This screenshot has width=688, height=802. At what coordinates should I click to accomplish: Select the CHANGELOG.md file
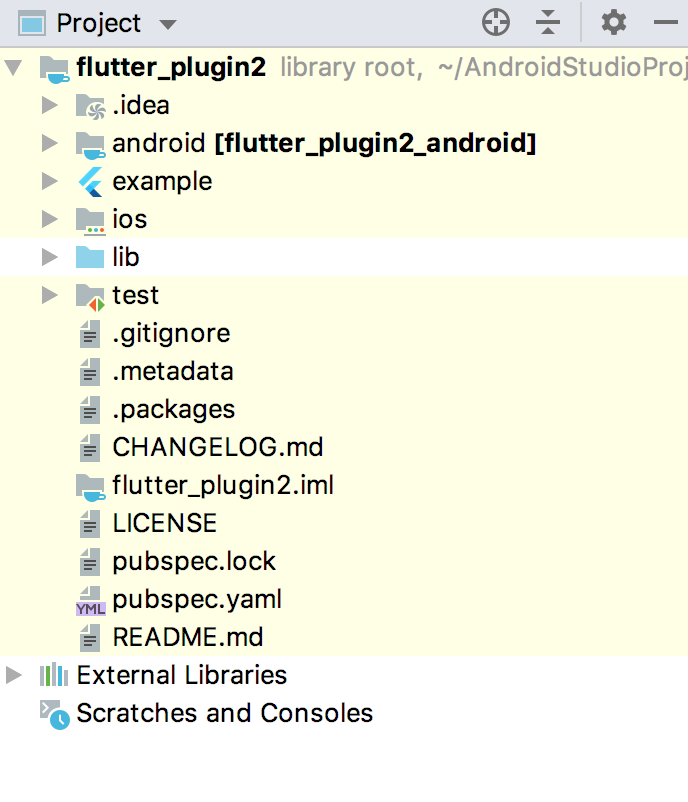(x=217, y=448)
